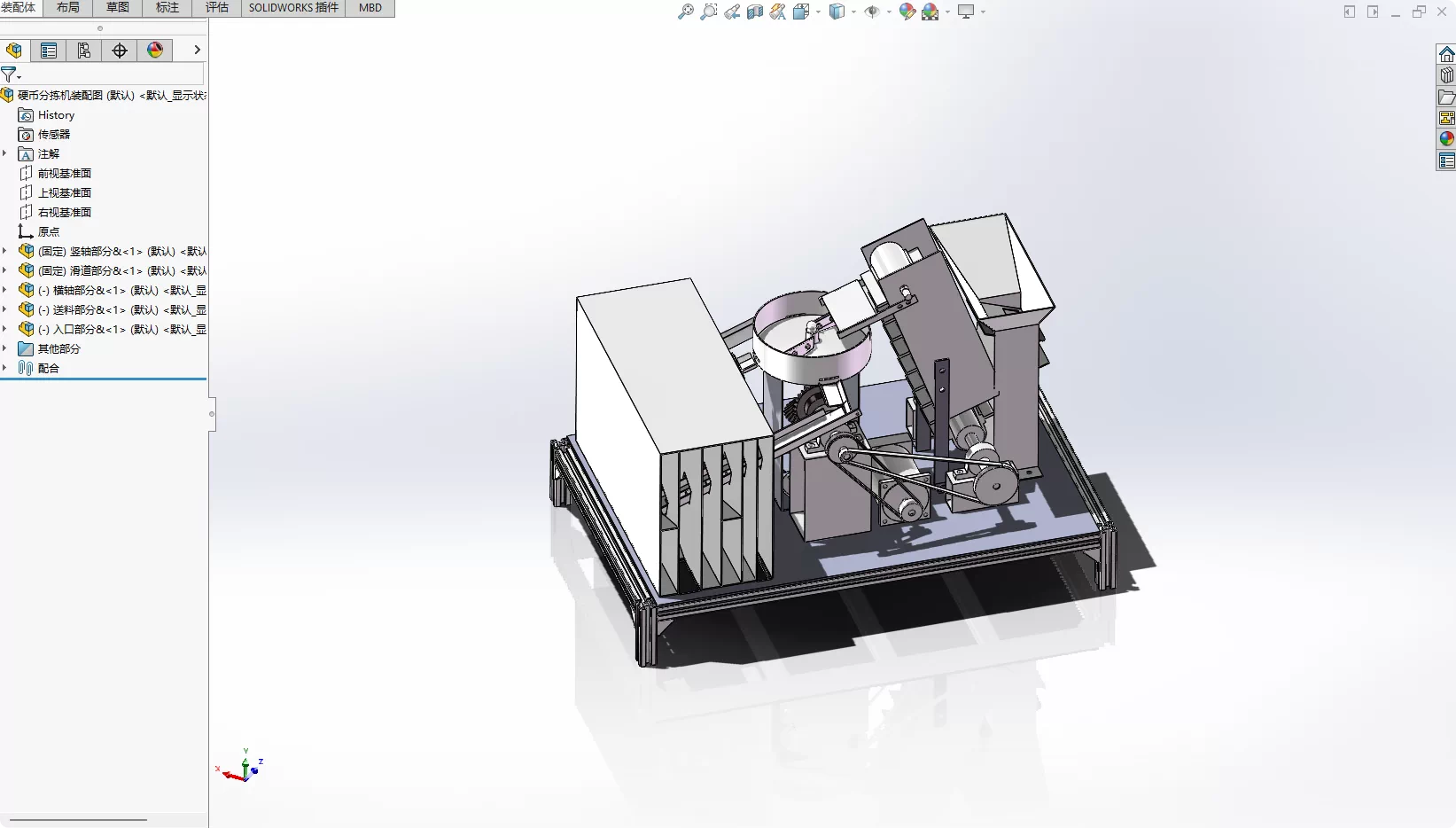This screenshot has height=828, width=1456.
Task: Show more manager tabs with chevron
Action: pos(197,50)
